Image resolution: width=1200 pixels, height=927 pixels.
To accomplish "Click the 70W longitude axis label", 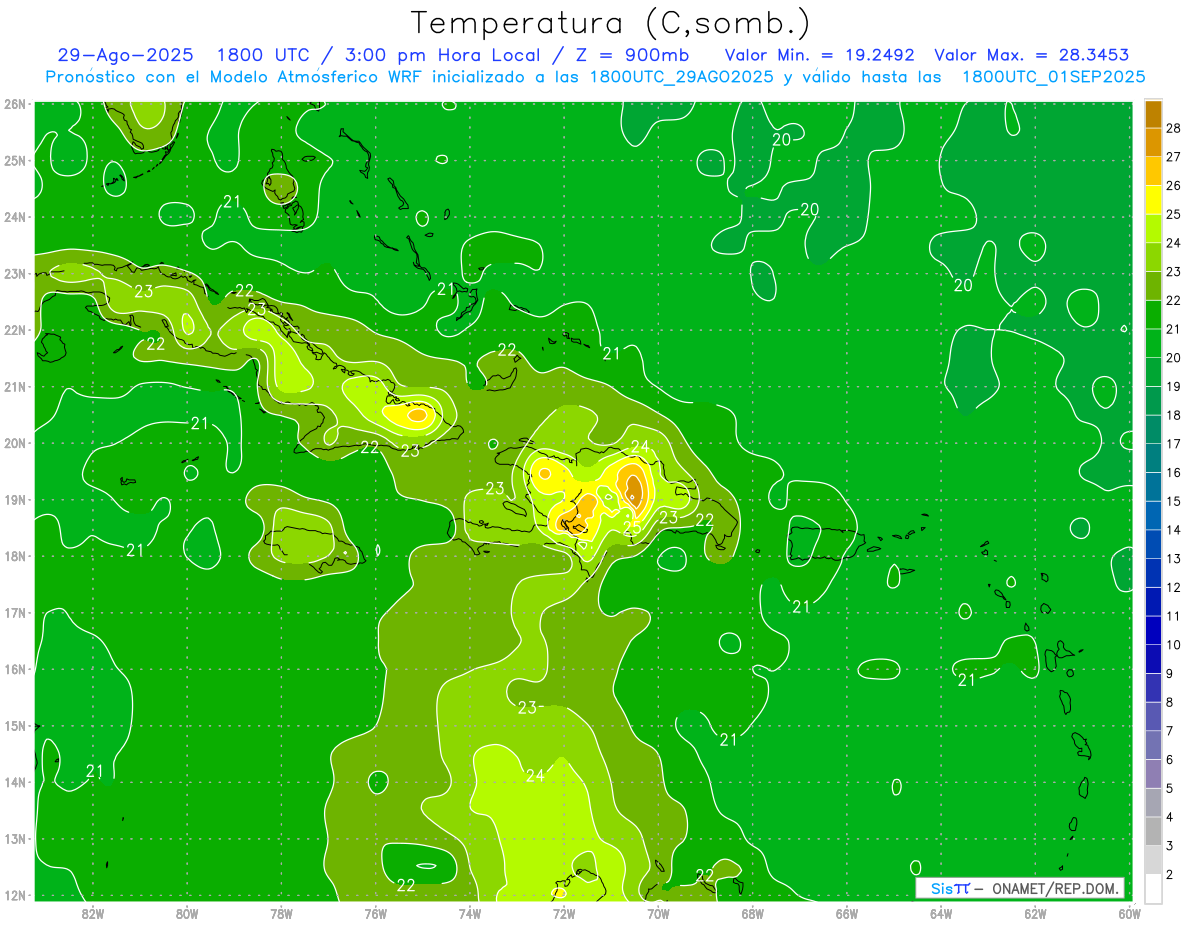I will pyautogui.click(x=658, y=913).
